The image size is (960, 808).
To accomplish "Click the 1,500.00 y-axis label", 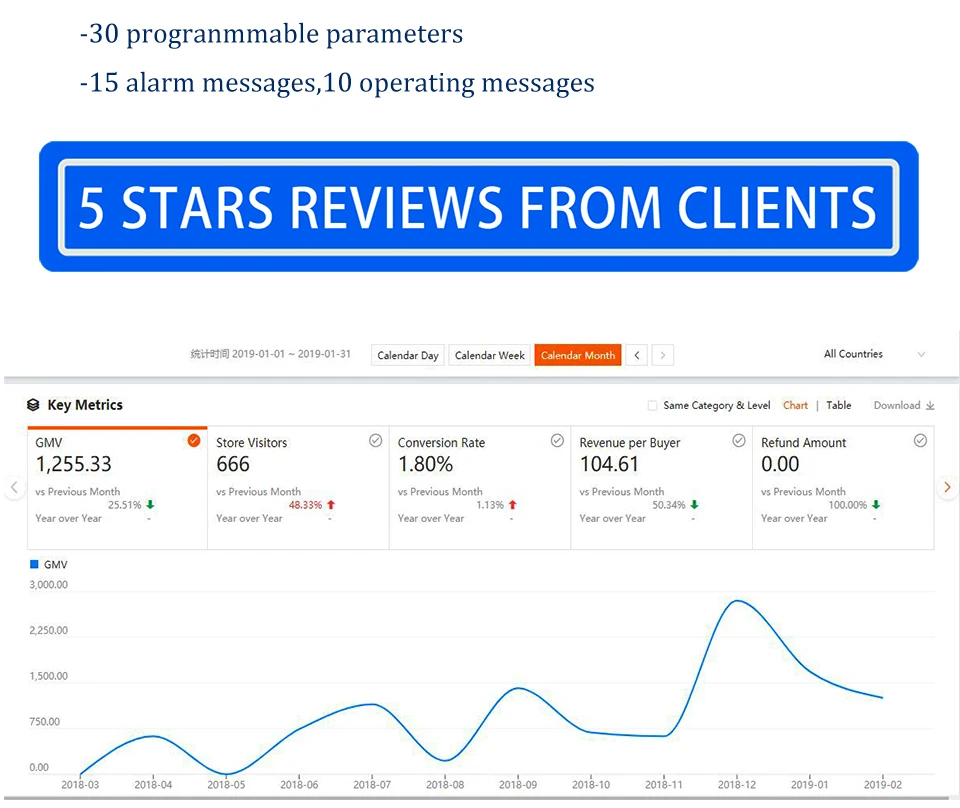I will point(48,676).
